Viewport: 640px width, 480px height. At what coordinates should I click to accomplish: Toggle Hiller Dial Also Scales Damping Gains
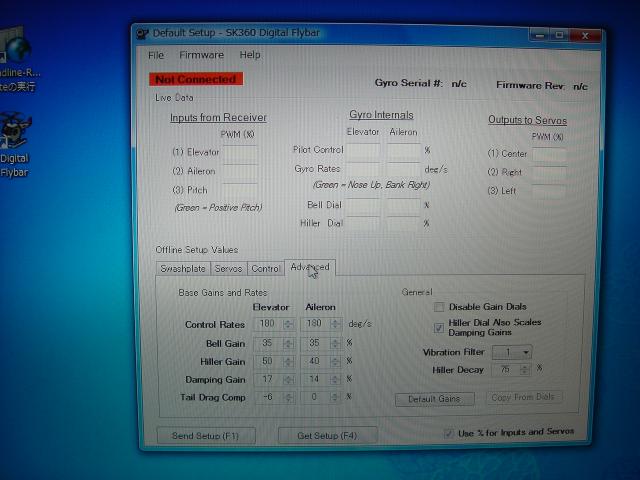(440, 327)
